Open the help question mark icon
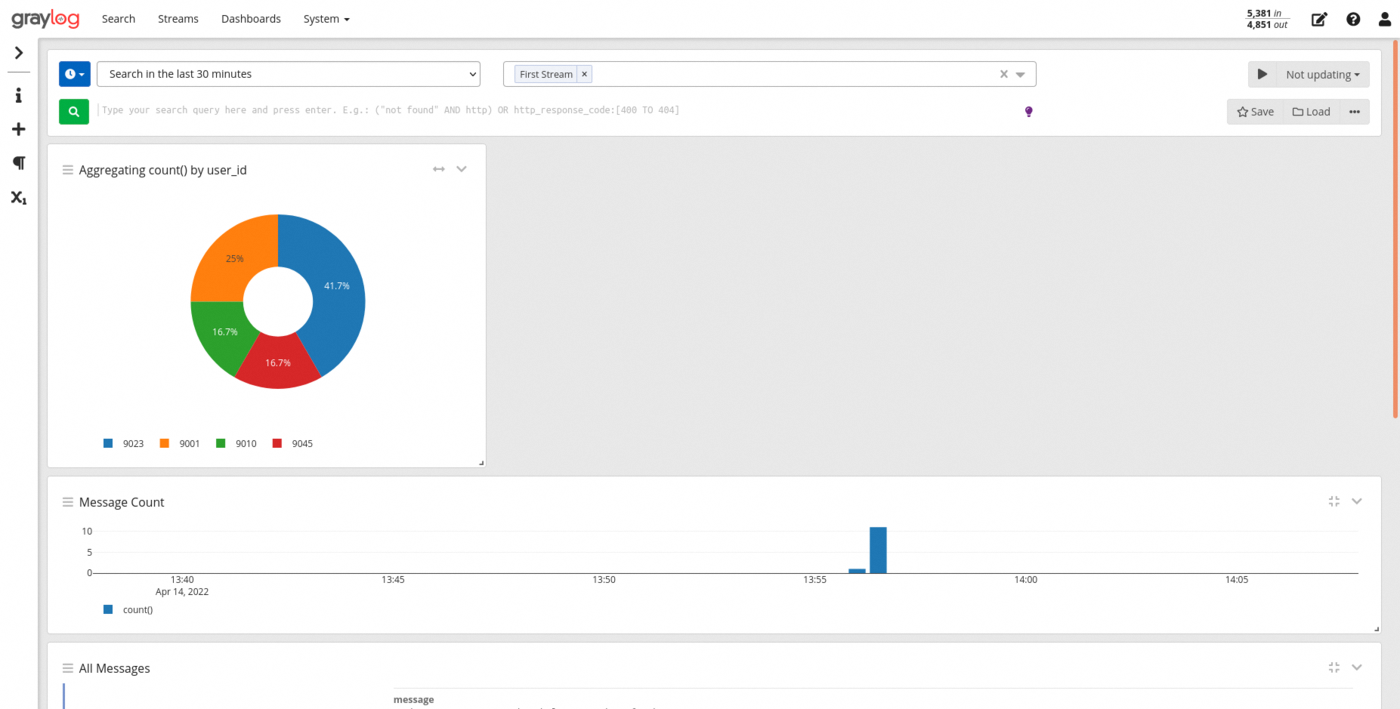The height and width of the screenshot is (709, 1400). [1353, 19]
